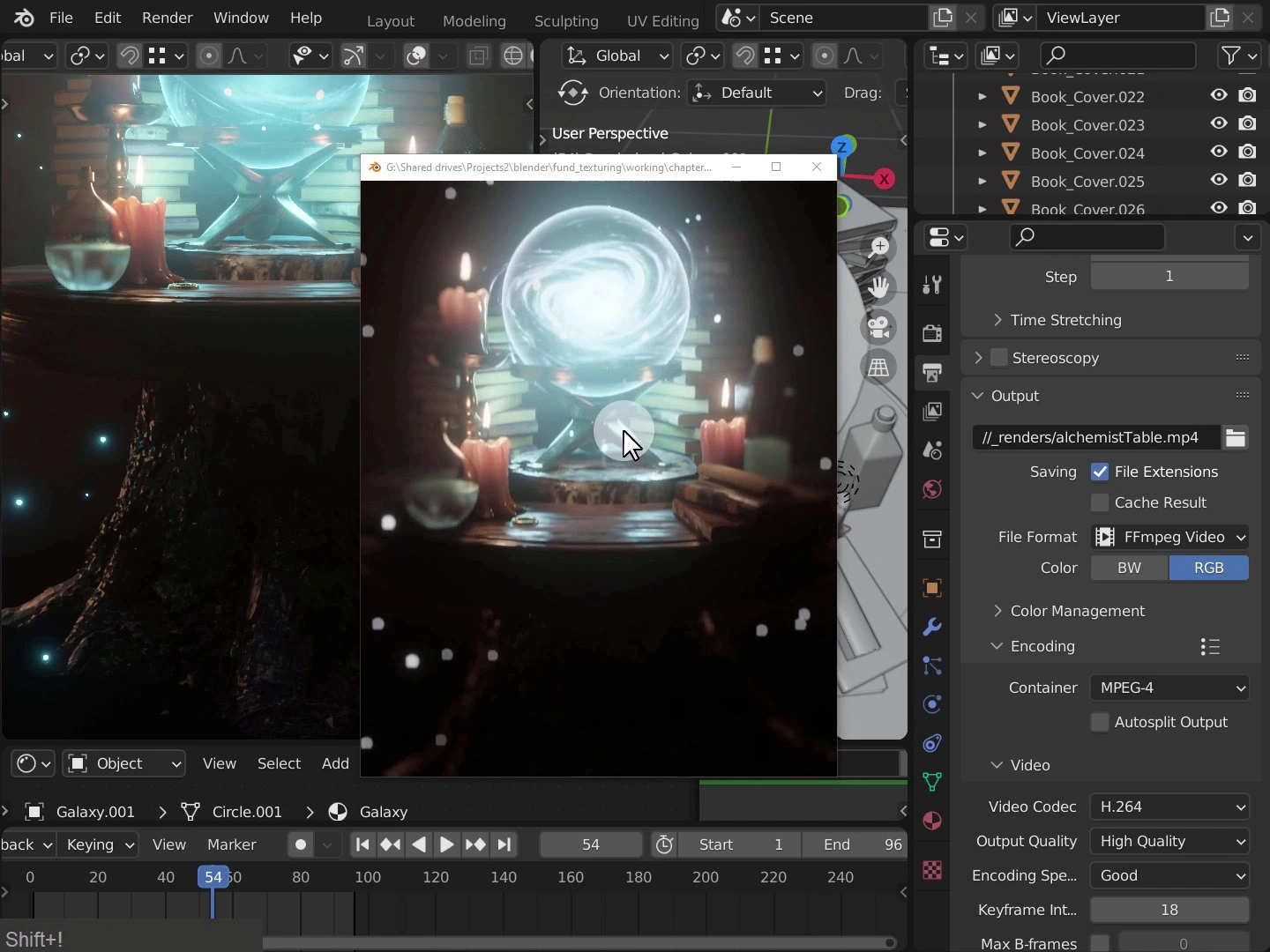1270x952 pixels.
Task: Open the Video Codec H.264 dropdown
Action: point(1170,807)
